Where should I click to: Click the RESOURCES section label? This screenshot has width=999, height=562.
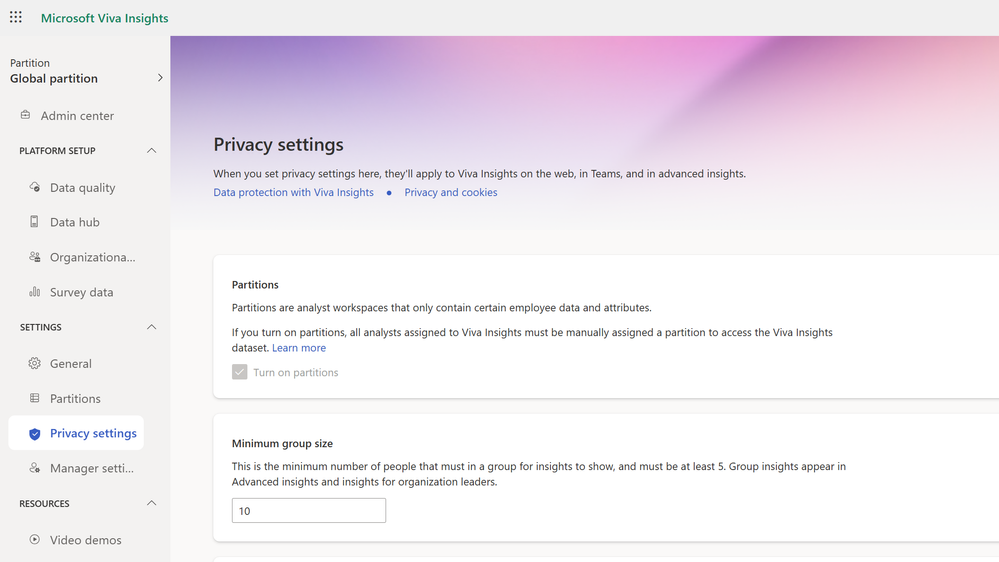click(45, 503)
